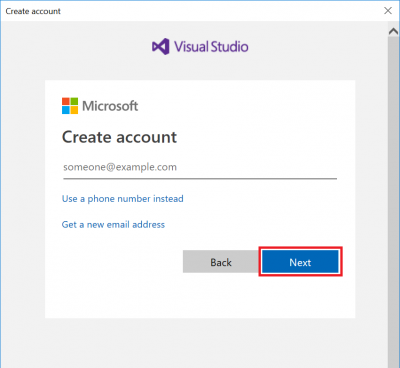The height and width of the screenshot is (368, 400).
Task: Focus the someone@example.com email field
Action: tap(200, 167)
